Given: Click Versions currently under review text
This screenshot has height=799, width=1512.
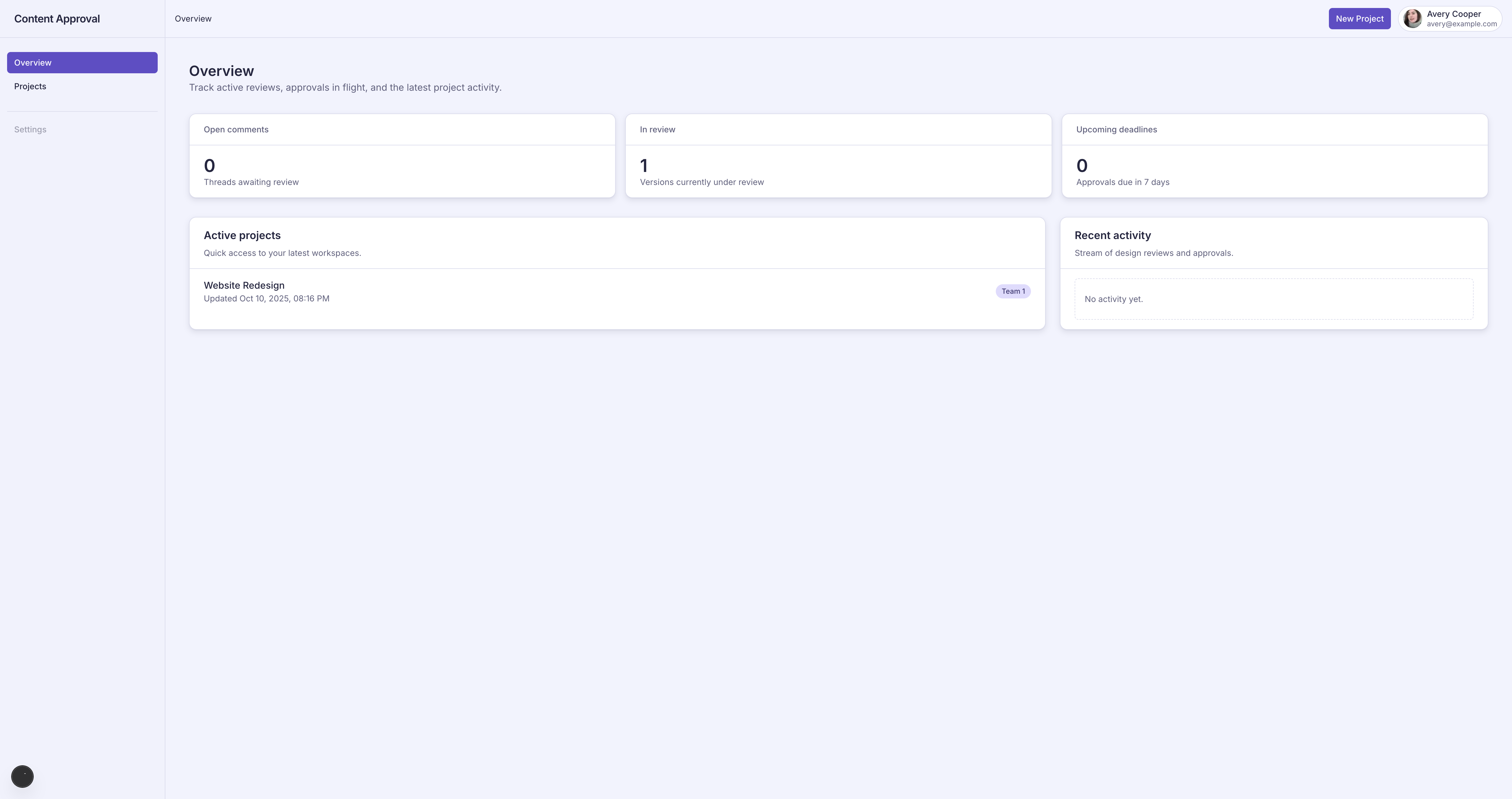Looking at the screenshot, I should pyautogui.click(x=701, y=182).
